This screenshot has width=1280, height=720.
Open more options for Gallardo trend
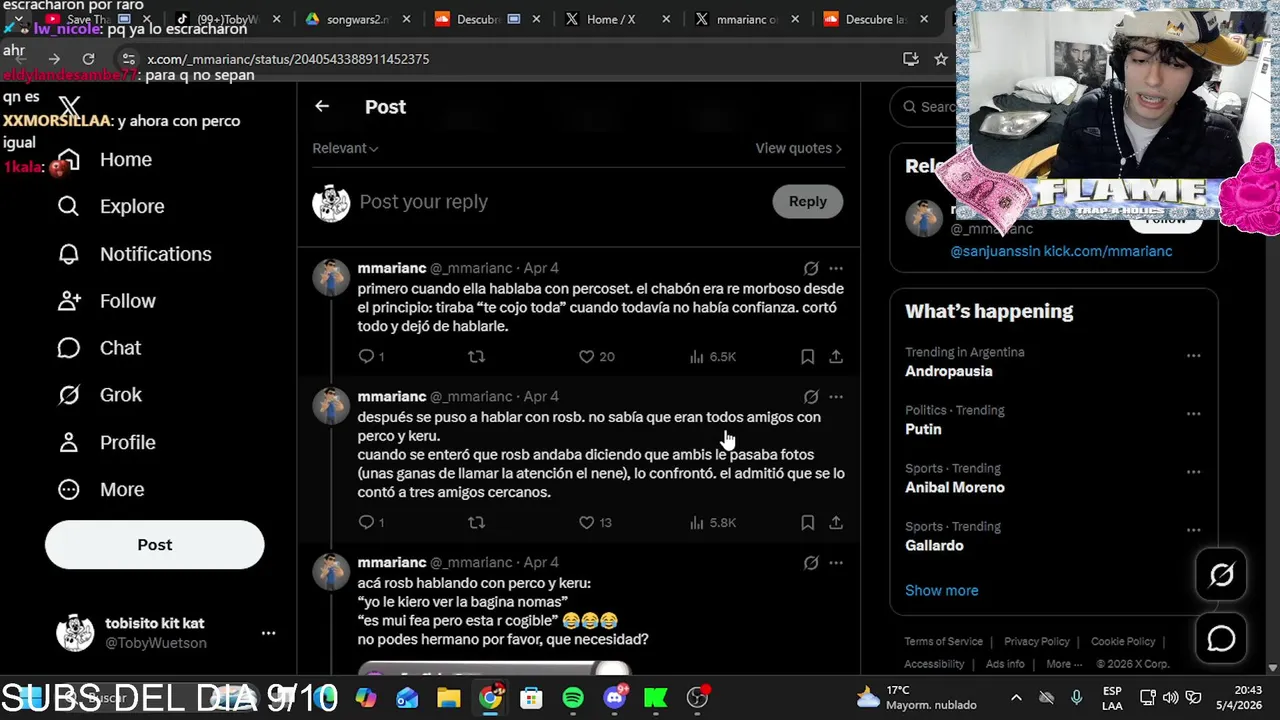1193,529
